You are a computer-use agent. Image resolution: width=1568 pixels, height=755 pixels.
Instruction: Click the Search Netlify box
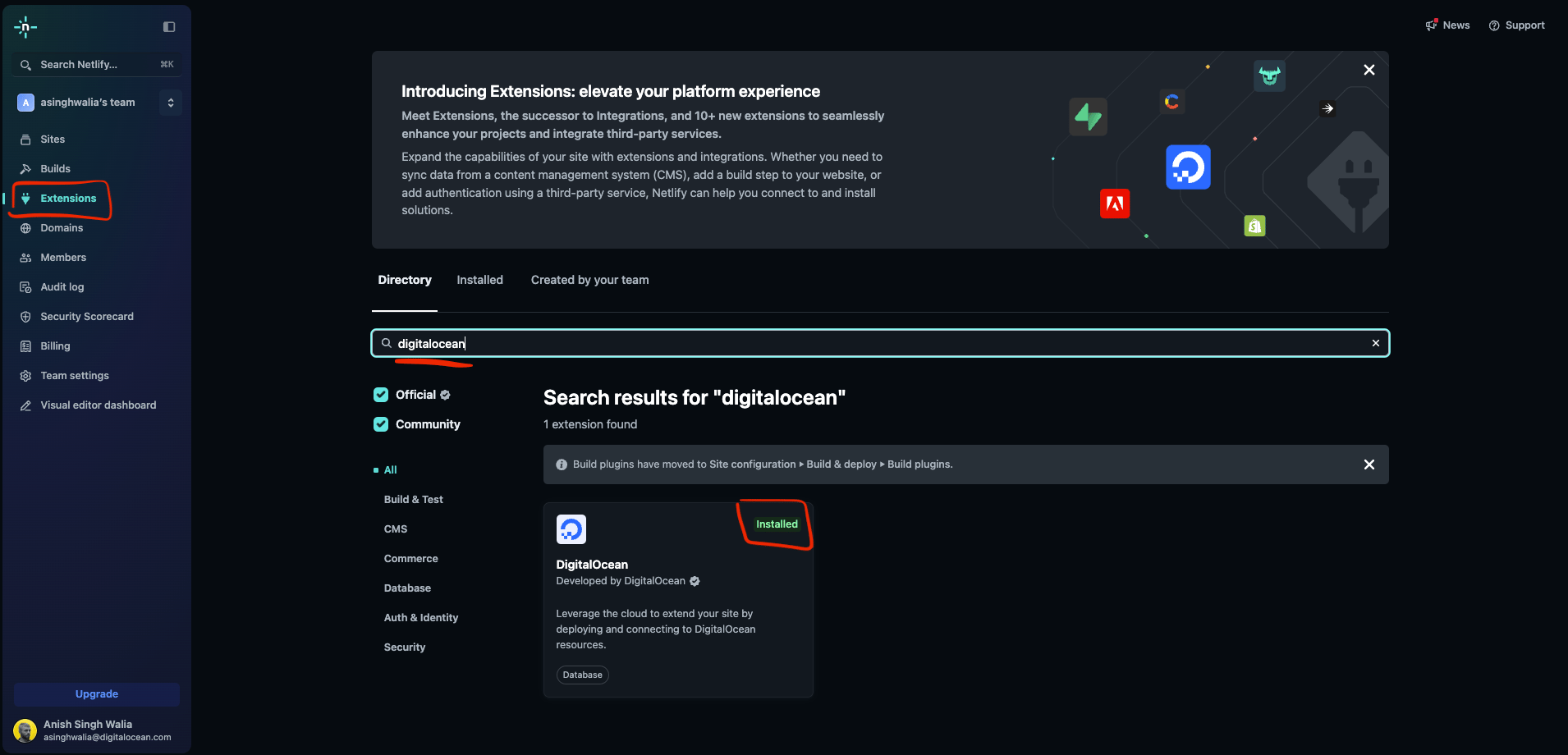click(x=97, y=65)
